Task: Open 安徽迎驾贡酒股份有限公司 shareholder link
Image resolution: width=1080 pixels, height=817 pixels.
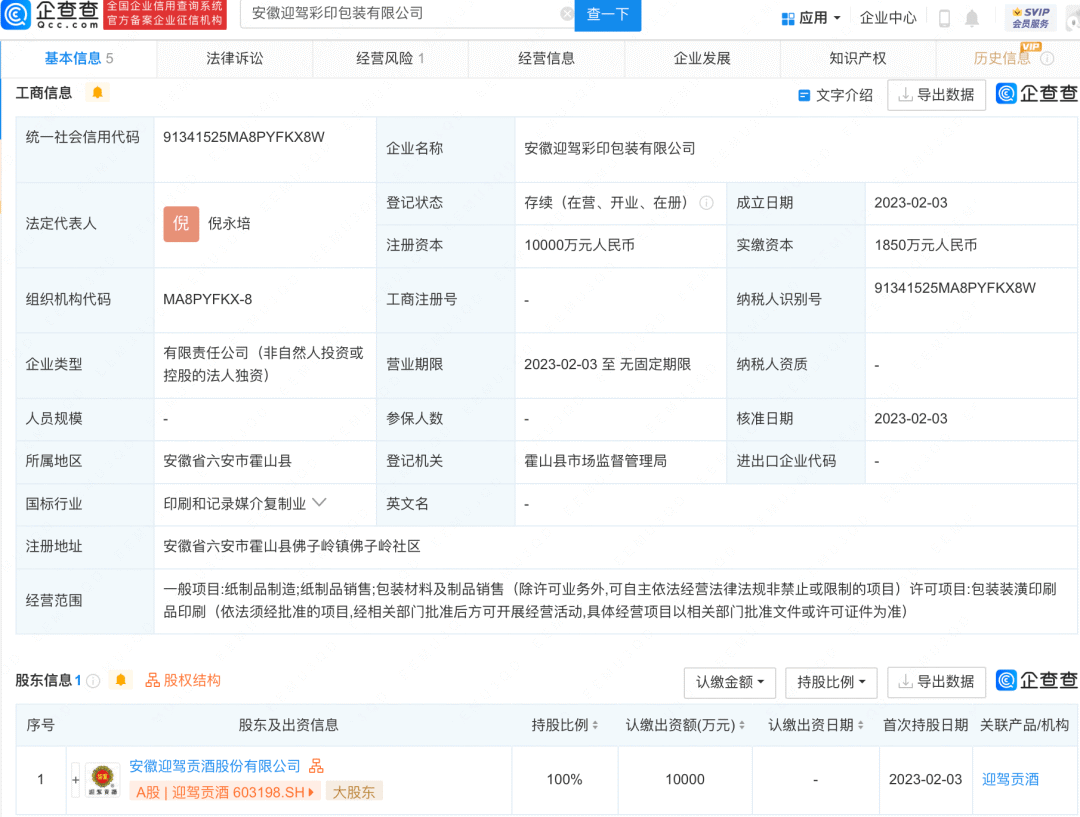Action: (215, 766)
